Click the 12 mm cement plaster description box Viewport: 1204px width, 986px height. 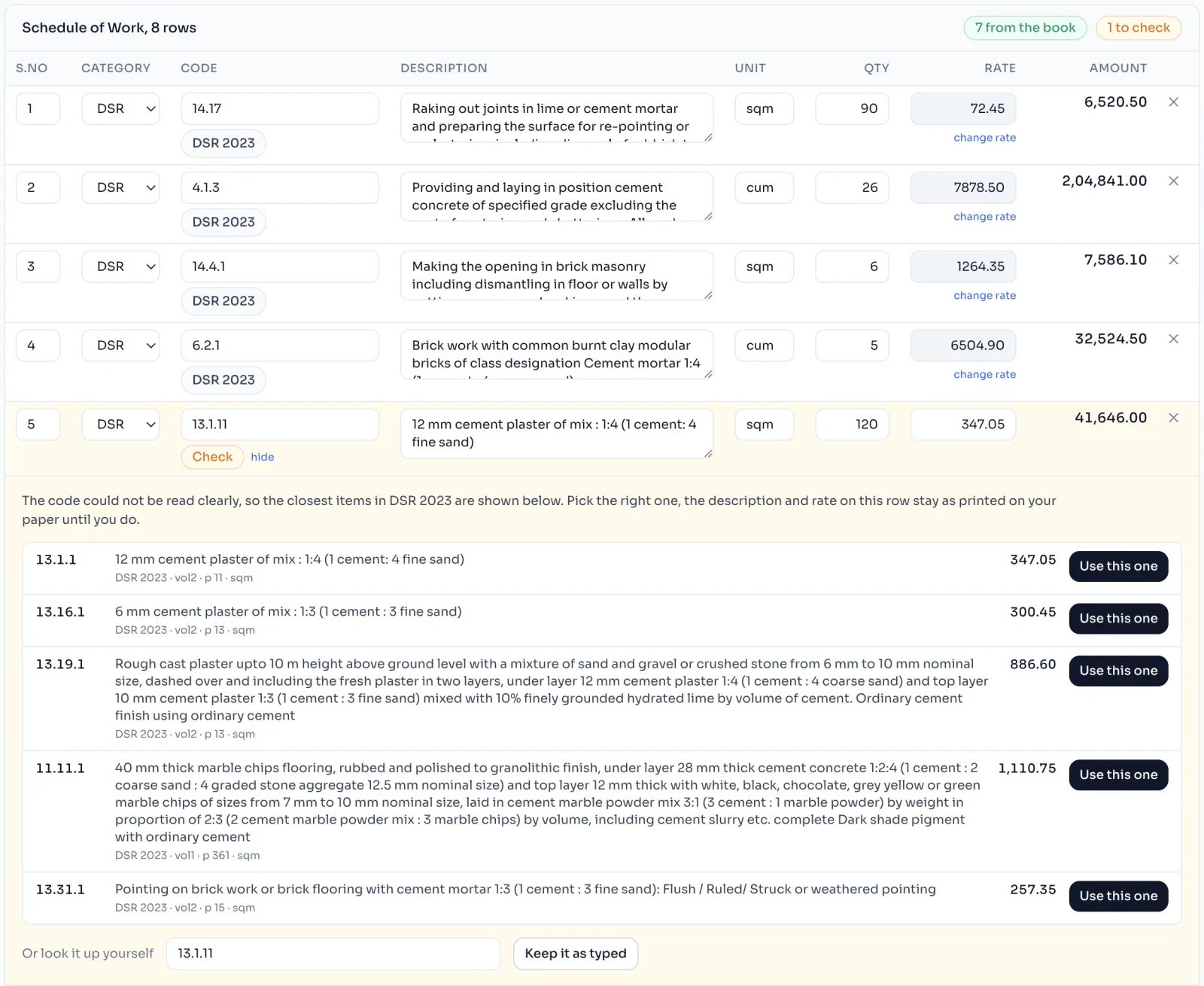click(557, 434)
